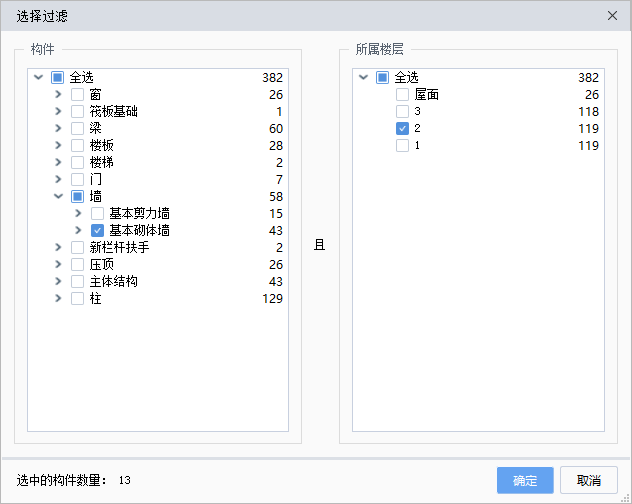The image size is (632, 504).
Task: Close the 选择过滤 dialog
Action: [x=612, y=16]
